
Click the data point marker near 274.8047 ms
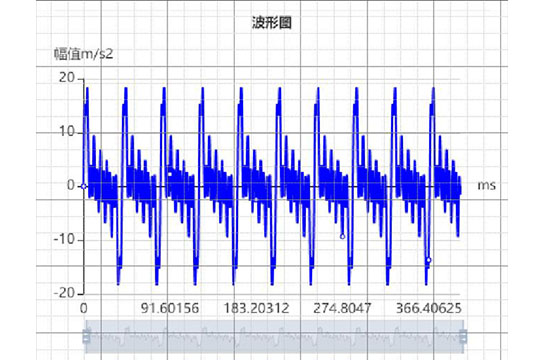point(342,237)
